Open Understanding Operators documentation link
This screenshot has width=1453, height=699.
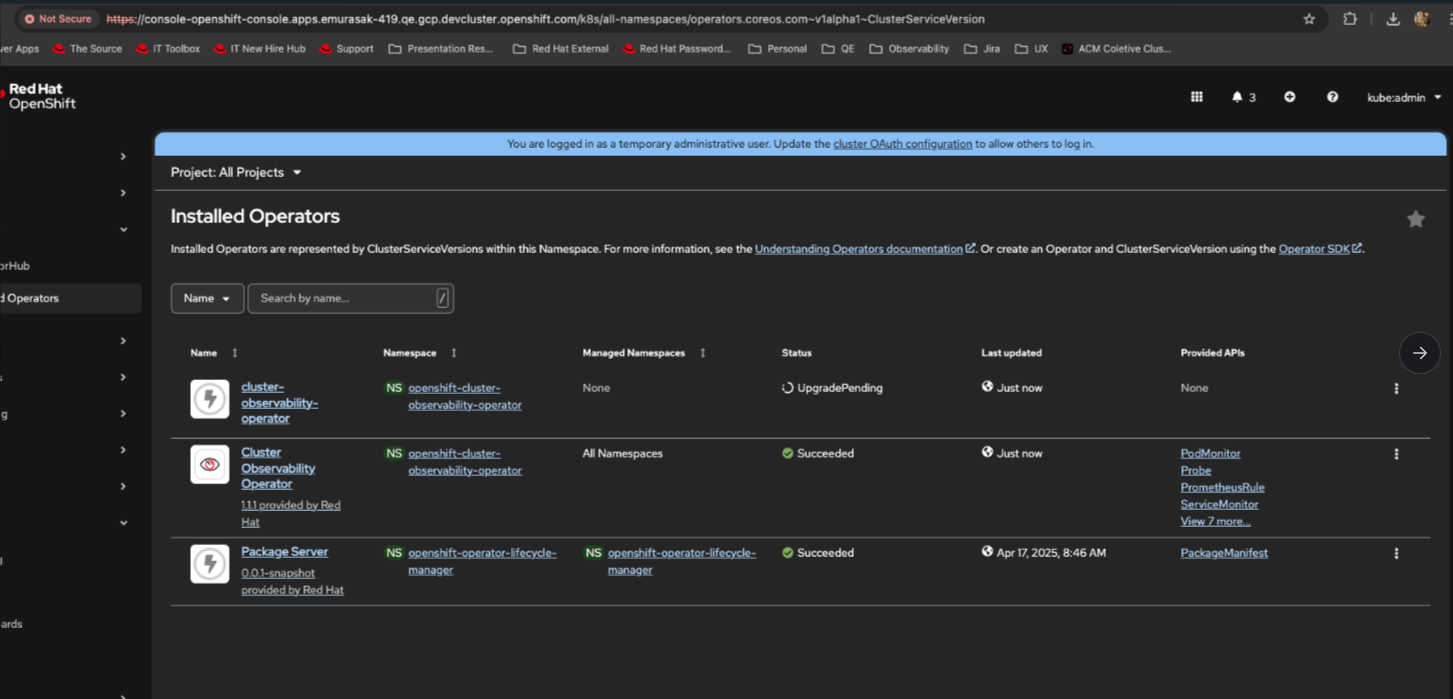864,249
